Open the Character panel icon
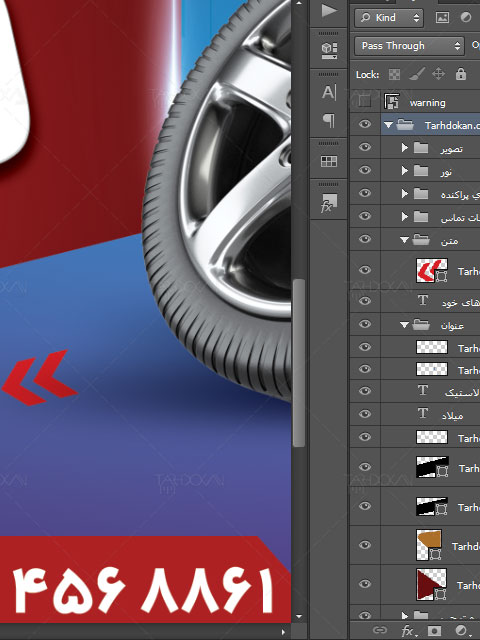 (329, 92)
